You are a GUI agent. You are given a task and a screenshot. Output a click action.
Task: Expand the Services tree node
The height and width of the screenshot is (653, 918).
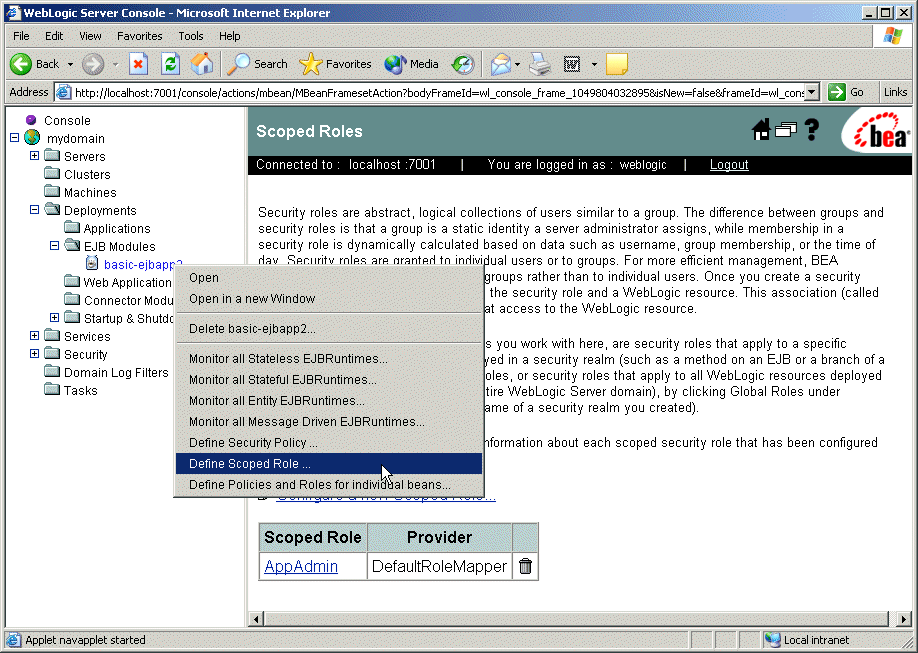[x=35, y=336]
